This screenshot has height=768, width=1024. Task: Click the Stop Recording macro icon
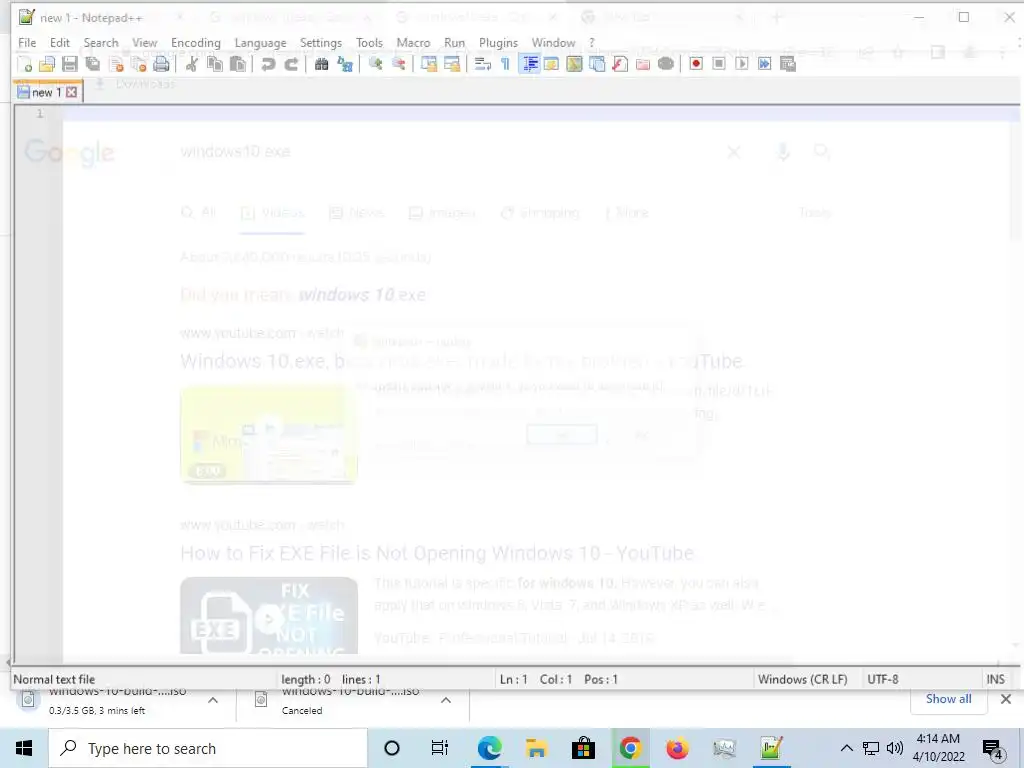tap(719, 64)
